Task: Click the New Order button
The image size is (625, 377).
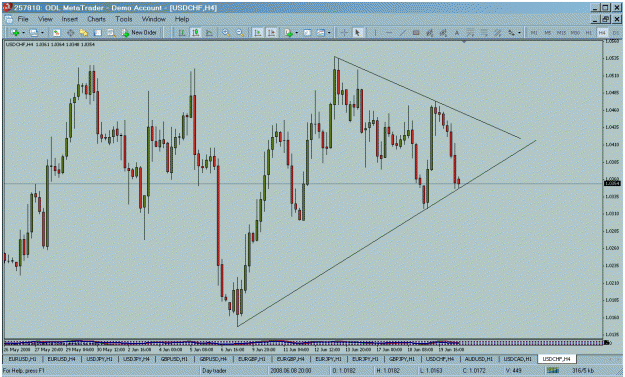Action: pos(139,33)
